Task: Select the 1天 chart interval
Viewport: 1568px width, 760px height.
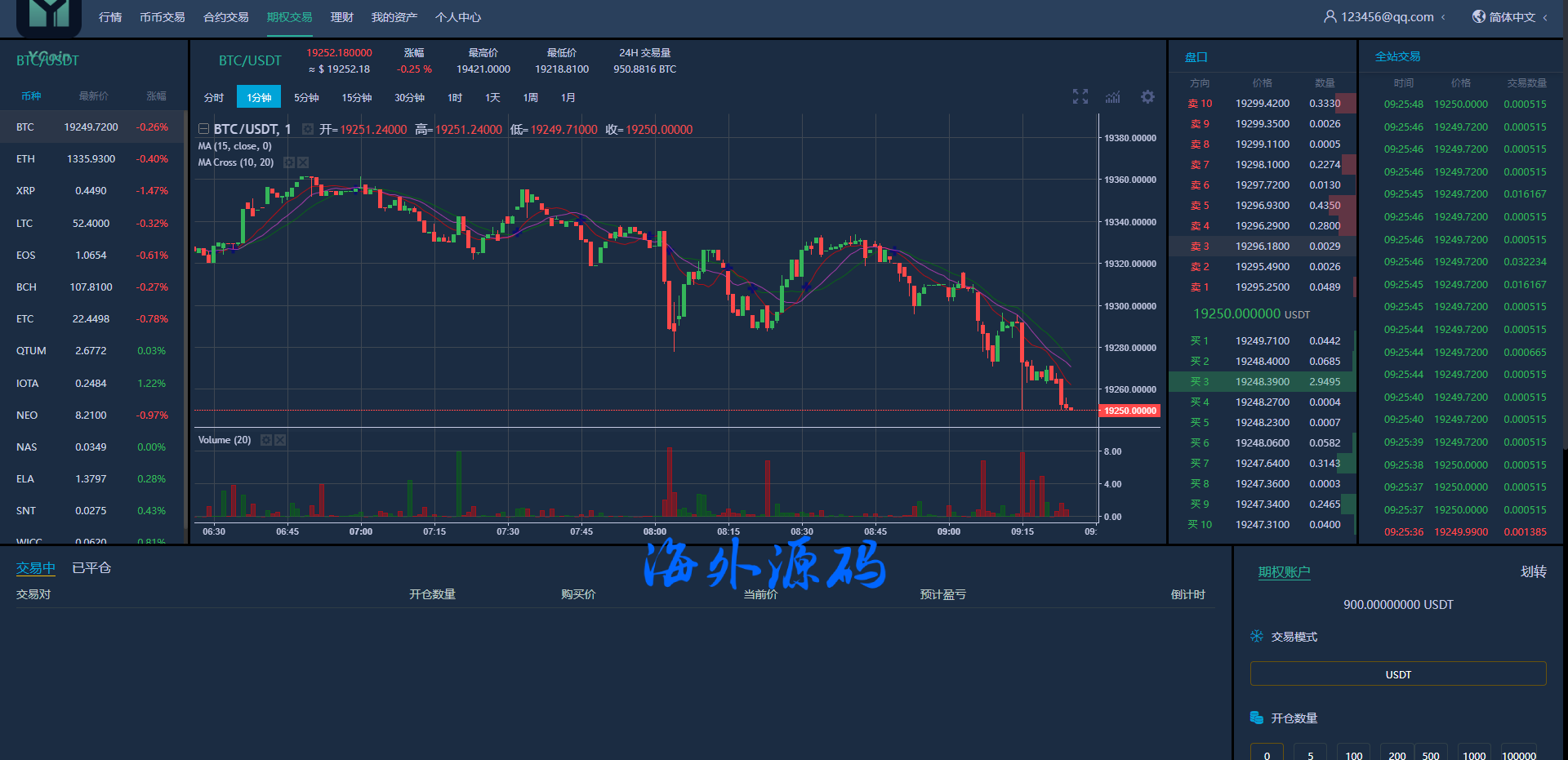Action: point(492,97)
